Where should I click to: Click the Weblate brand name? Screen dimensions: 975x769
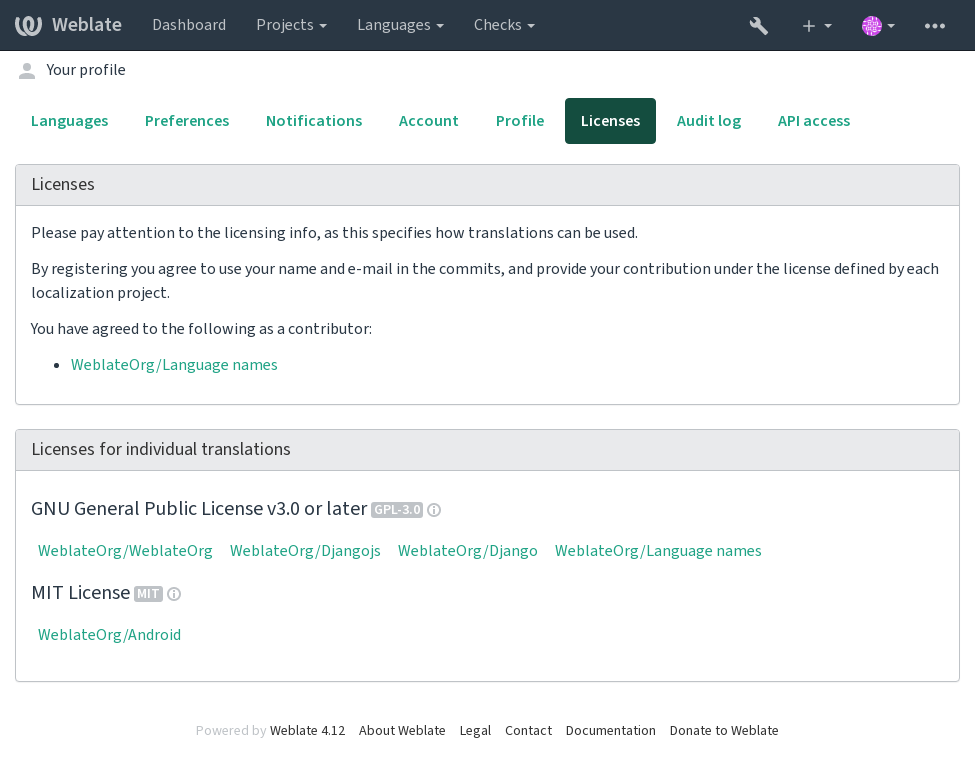click(87, 25)
